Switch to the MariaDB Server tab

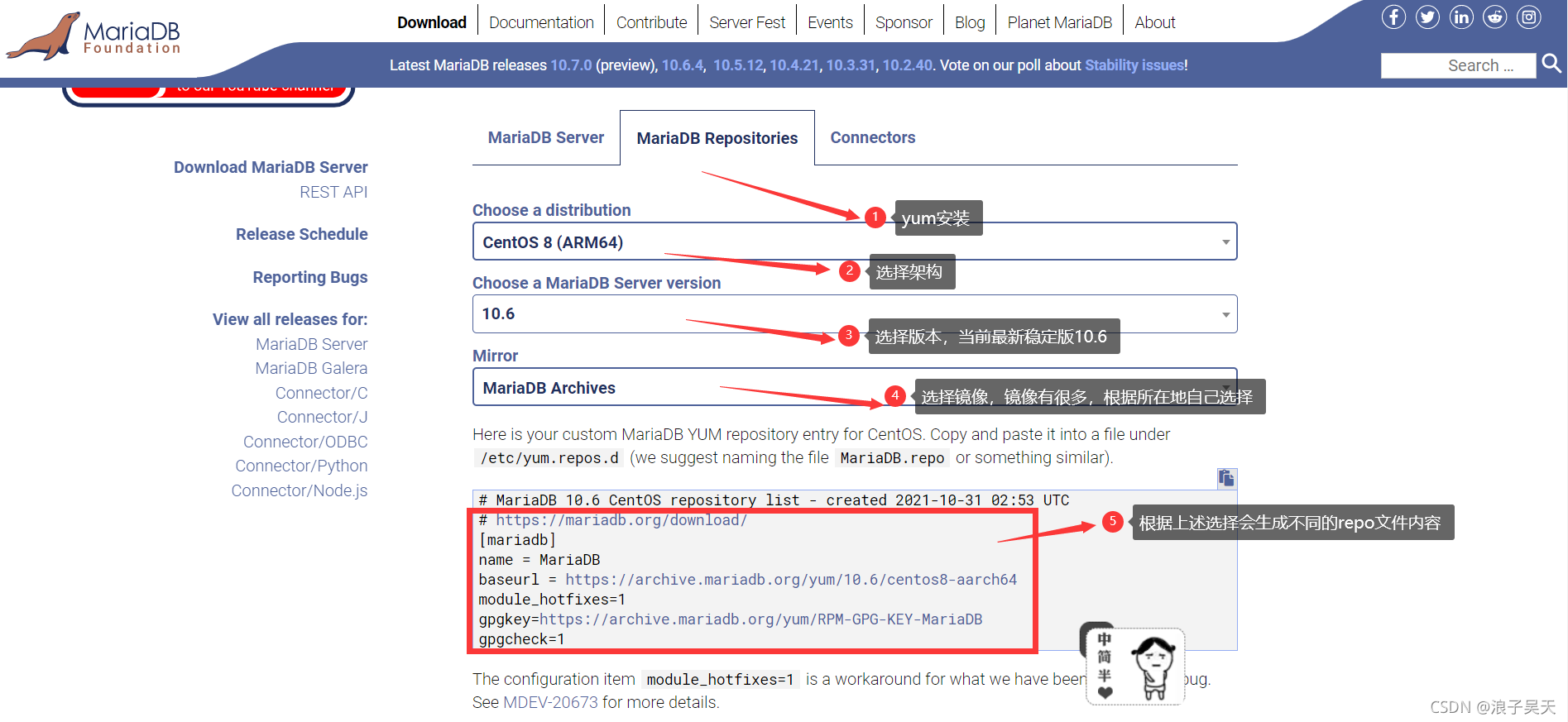click(x=546, y=138)
